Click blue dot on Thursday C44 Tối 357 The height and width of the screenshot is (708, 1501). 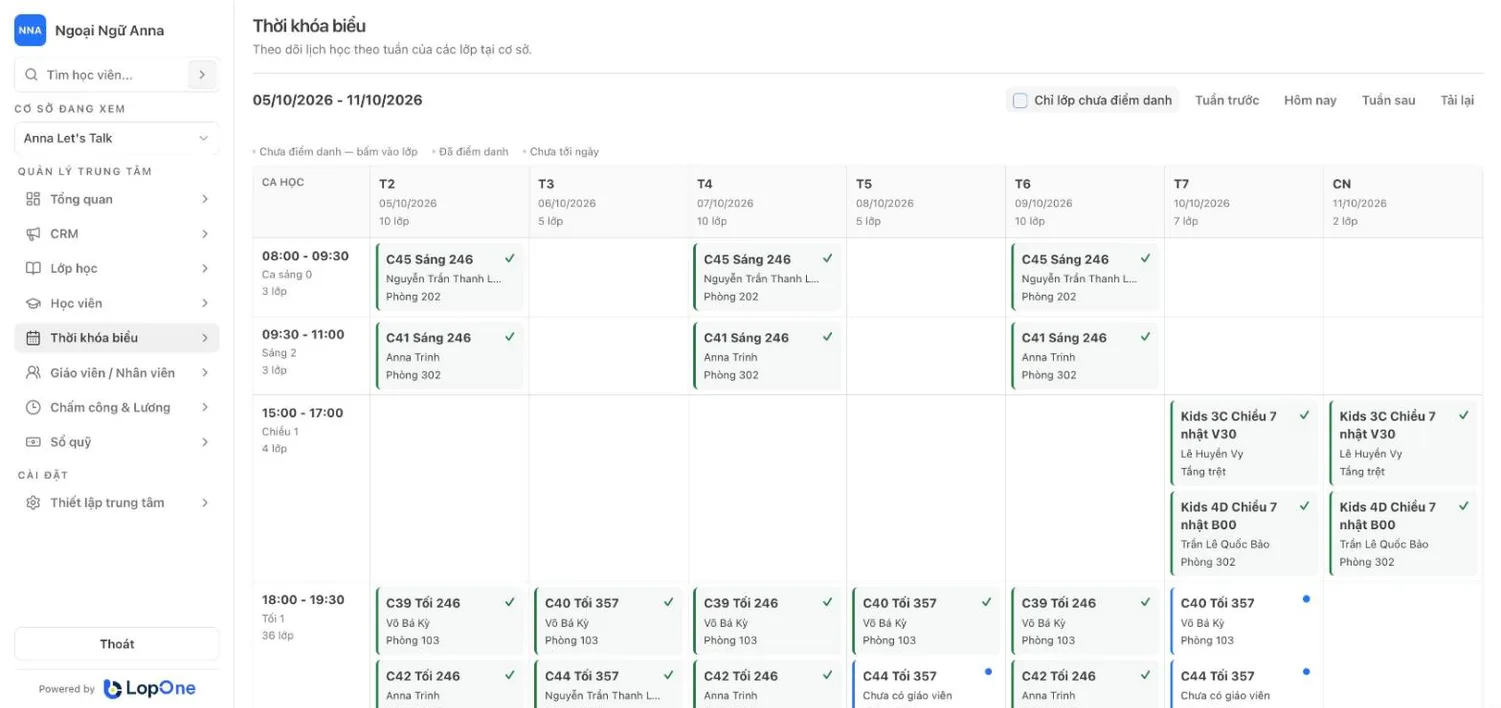point(988,672)
